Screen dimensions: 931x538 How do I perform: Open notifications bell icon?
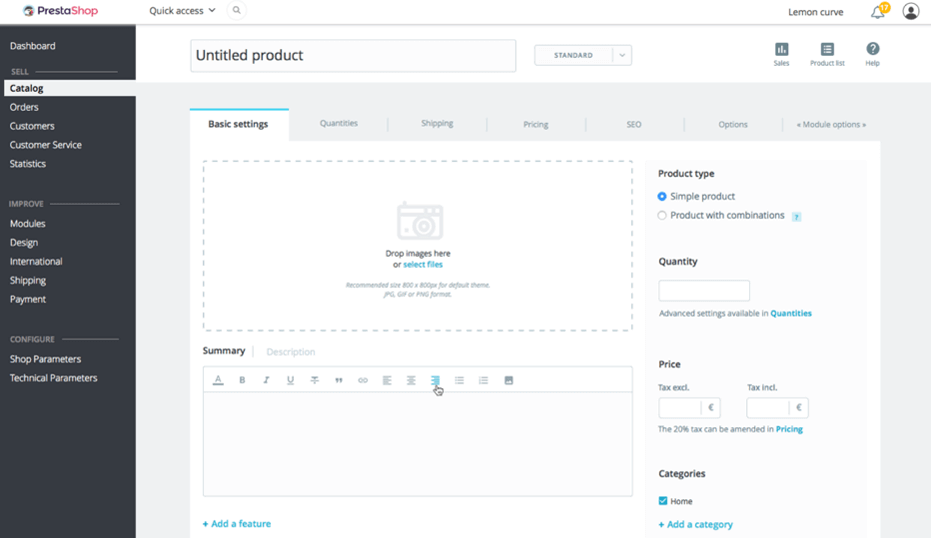point(877,12)
